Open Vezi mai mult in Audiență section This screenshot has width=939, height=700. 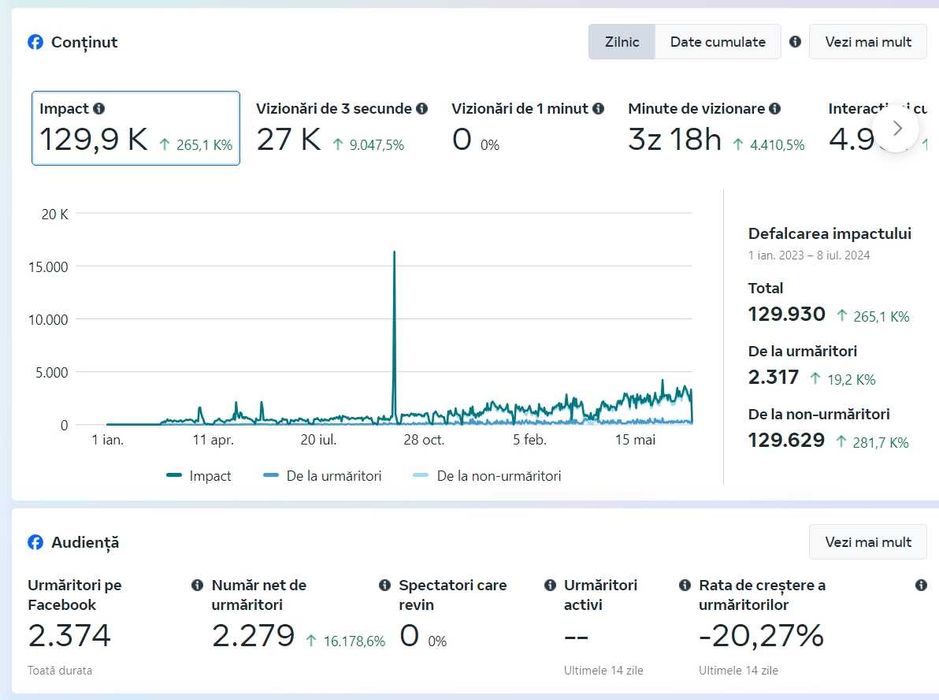[868, 542]
